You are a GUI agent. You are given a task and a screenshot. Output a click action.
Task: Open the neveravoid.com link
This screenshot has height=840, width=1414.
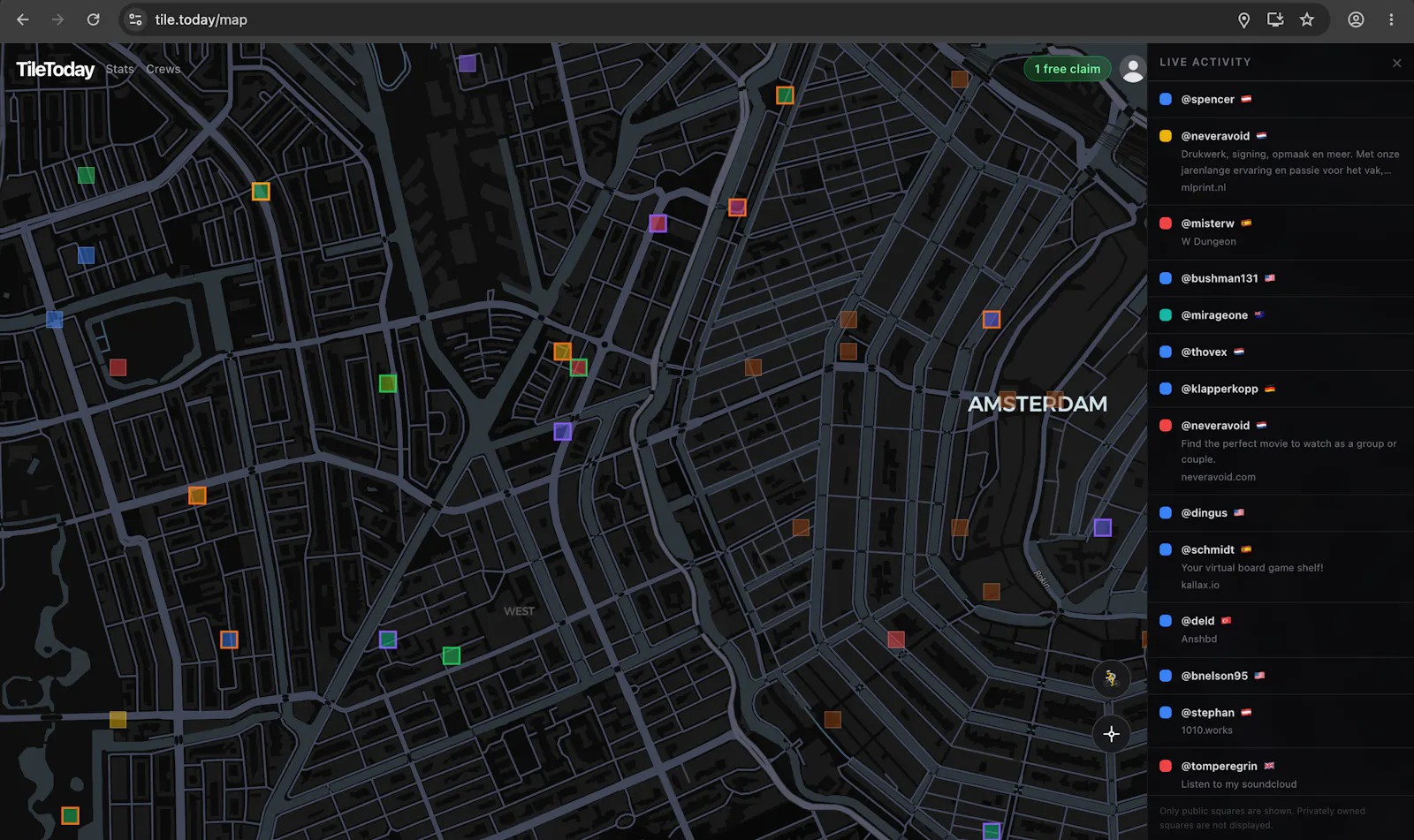pos(1219,477)
